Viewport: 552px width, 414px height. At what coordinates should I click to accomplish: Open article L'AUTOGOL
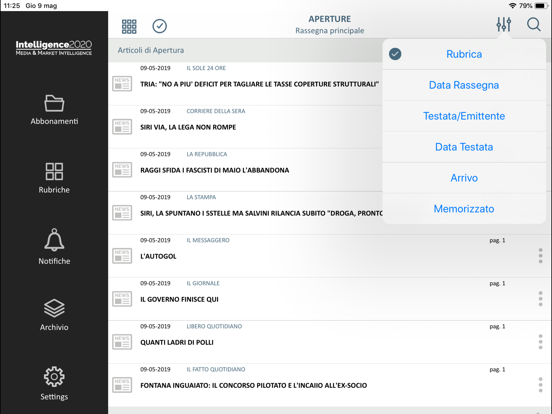click(158, 256)
